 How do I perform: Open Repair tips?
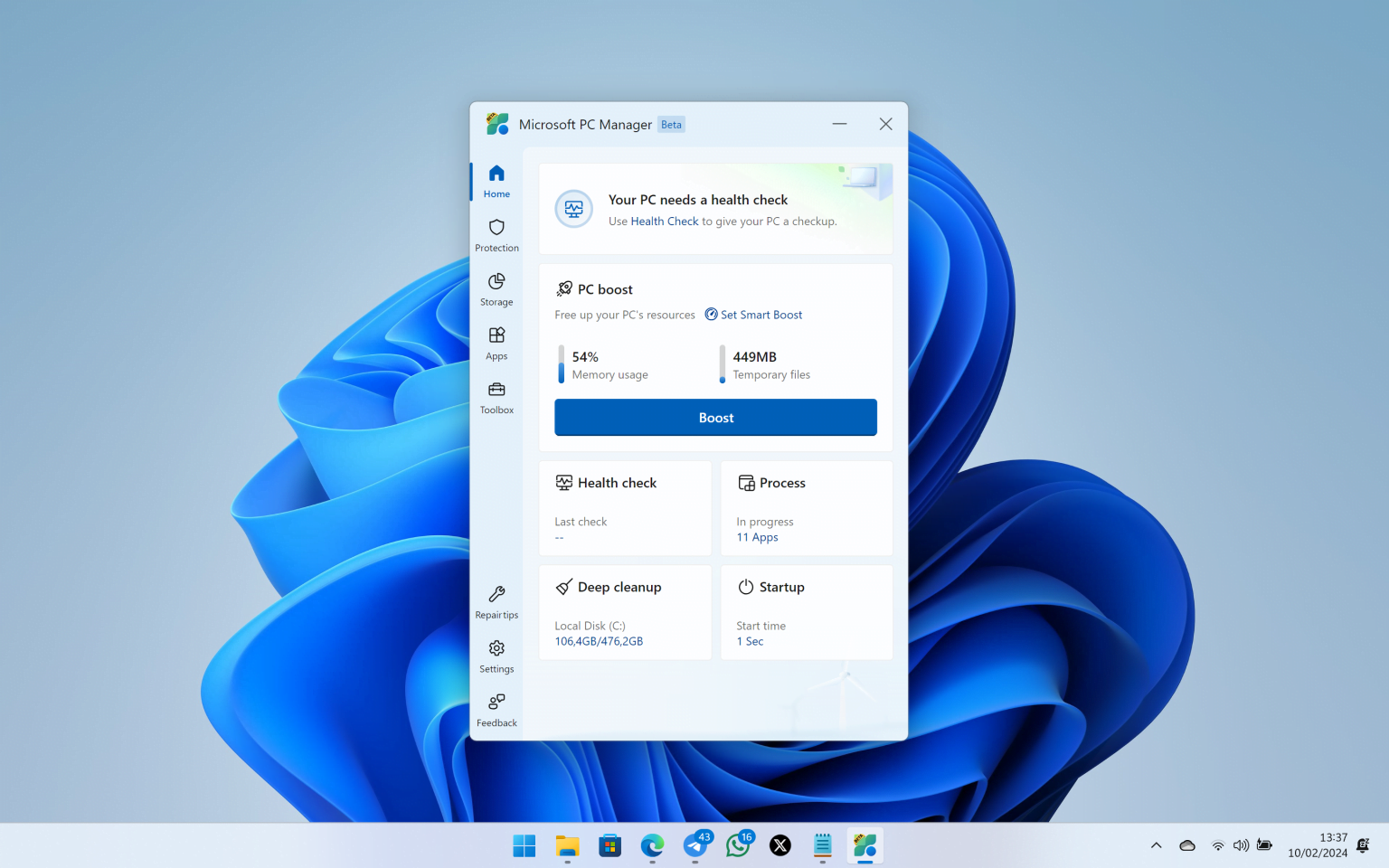(496, 601)
